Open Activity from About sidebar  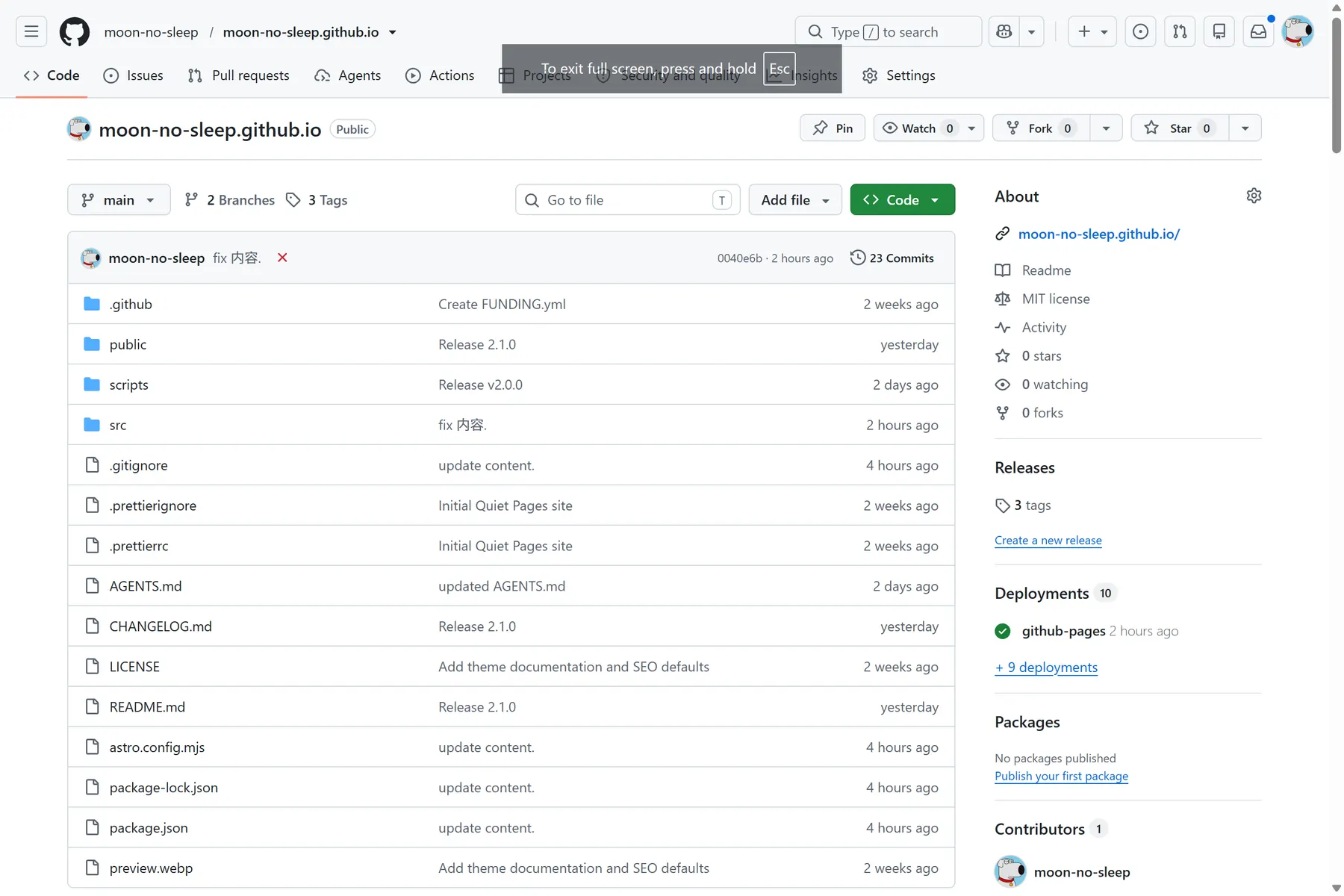[x=1044, y=327]
